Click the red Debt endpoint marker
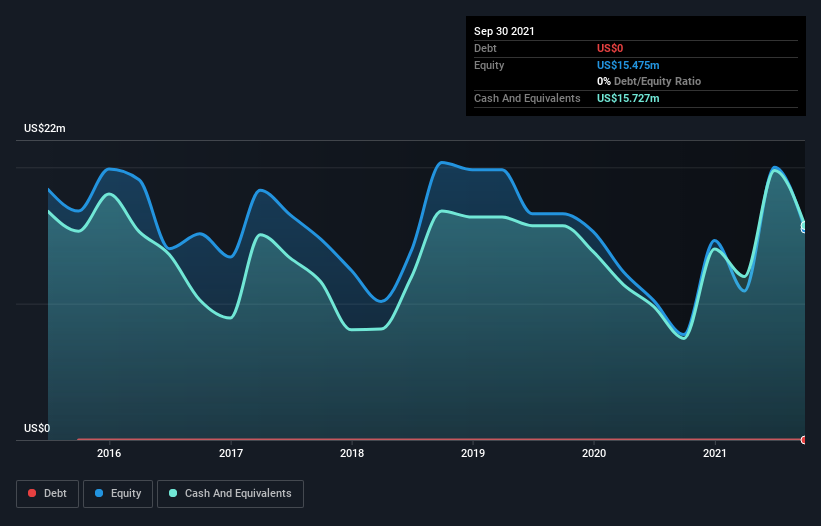The image size is (821, 526). click(803, 440)
